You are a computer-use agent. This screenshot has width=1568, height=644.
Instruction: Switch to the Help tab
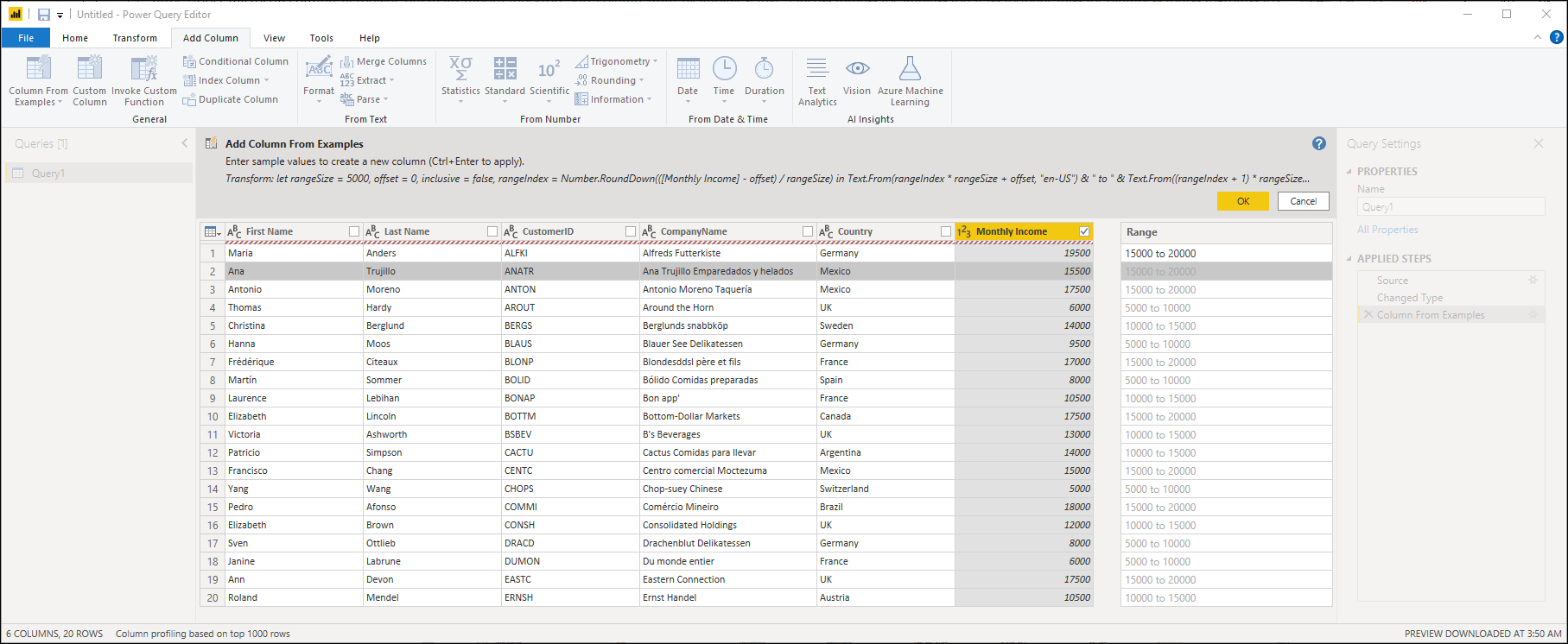coord(370,38)
